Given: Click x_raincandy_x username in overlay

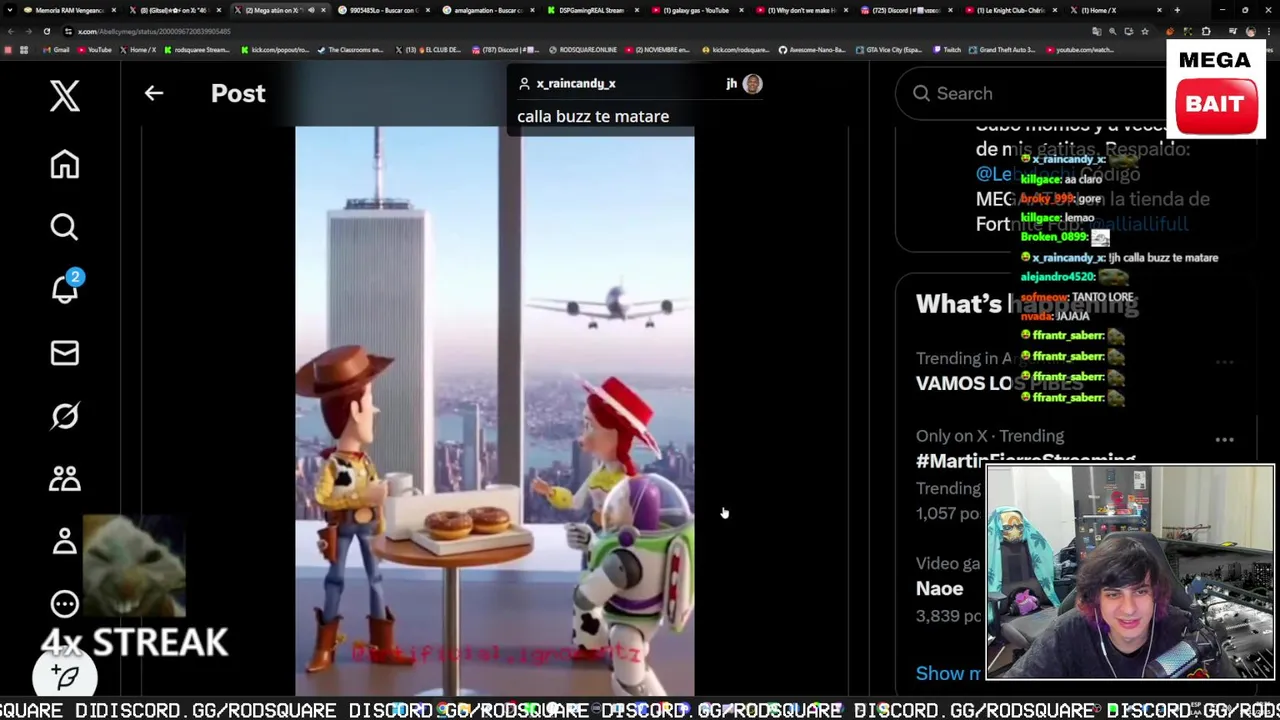Looking at the screenshot, I should [576, 84].
